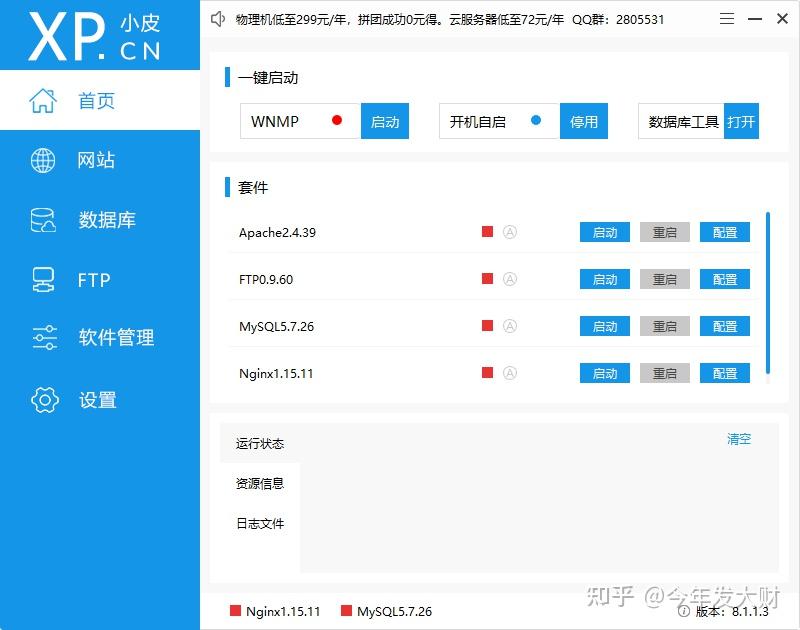The height and width of the screenshot is (630, 800).
Task: Click circled-A icon beside Apache2.4.39
Action: click(509, 231)
